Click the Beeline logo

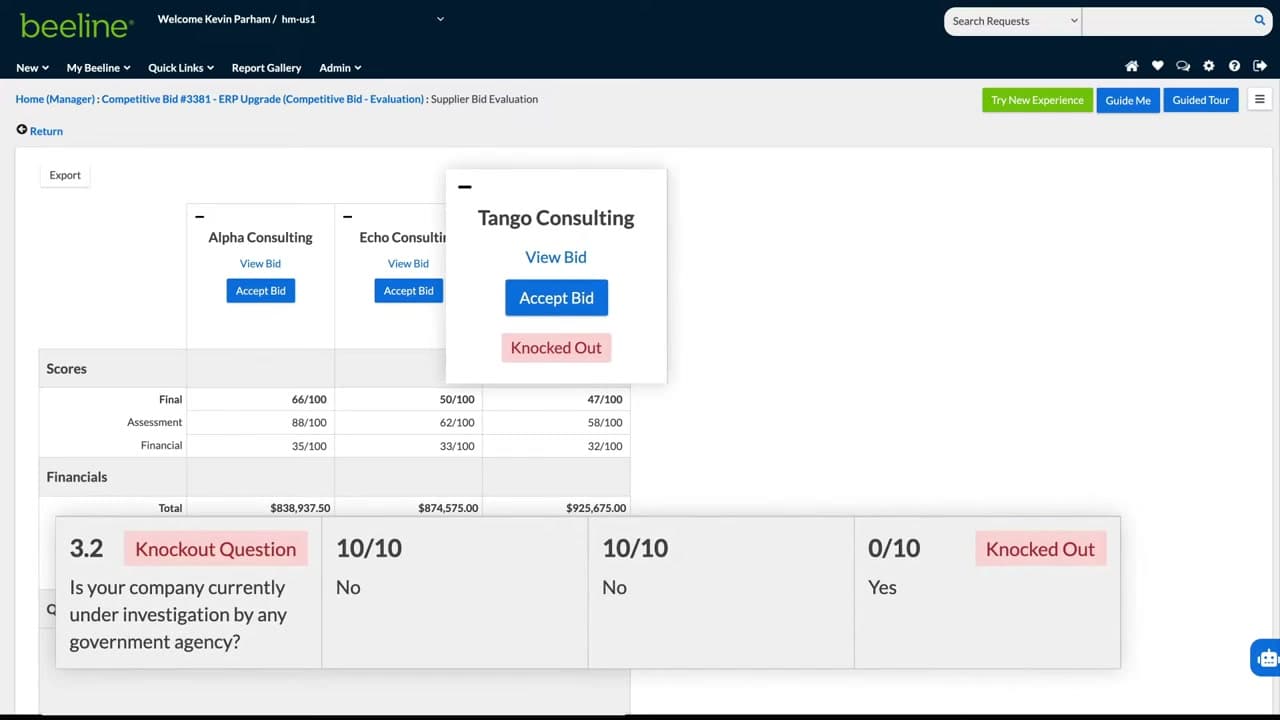click(76, 26)
